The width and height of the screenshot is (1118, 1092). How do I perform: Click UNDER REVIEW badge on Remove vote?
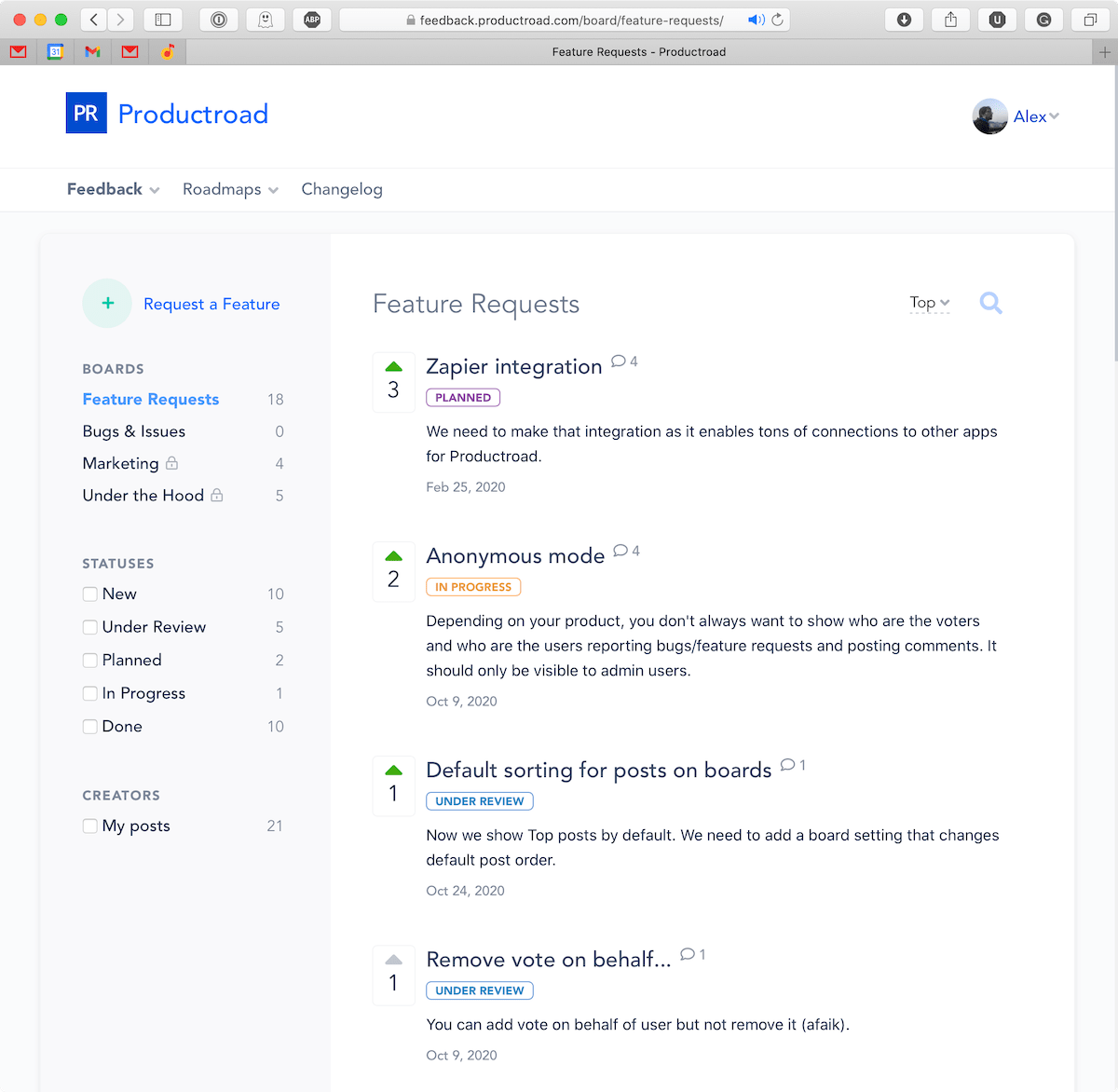480,990
